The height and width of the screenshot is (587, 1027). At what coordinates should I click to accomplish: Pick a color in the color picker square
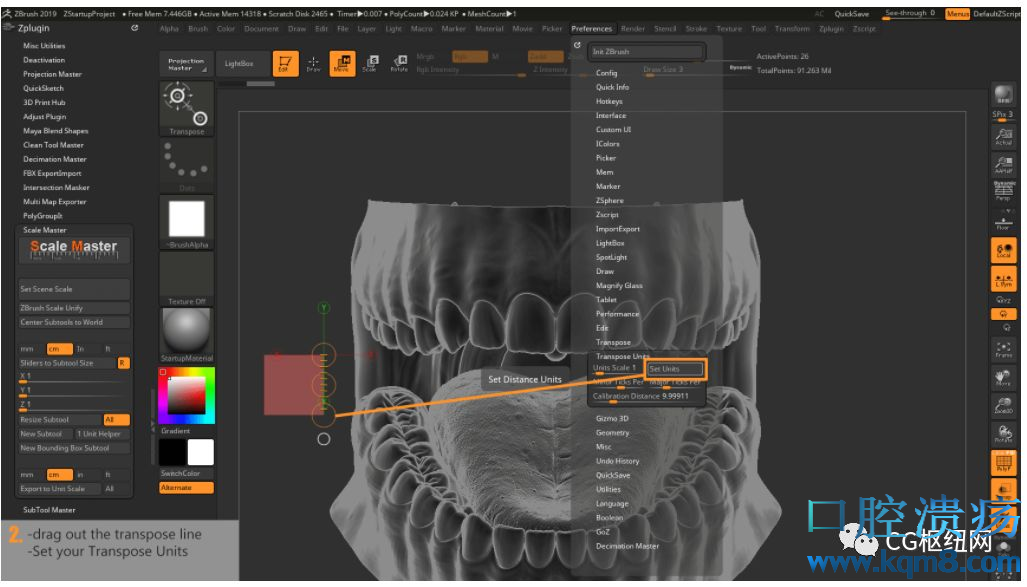click(x=187, y=395)
